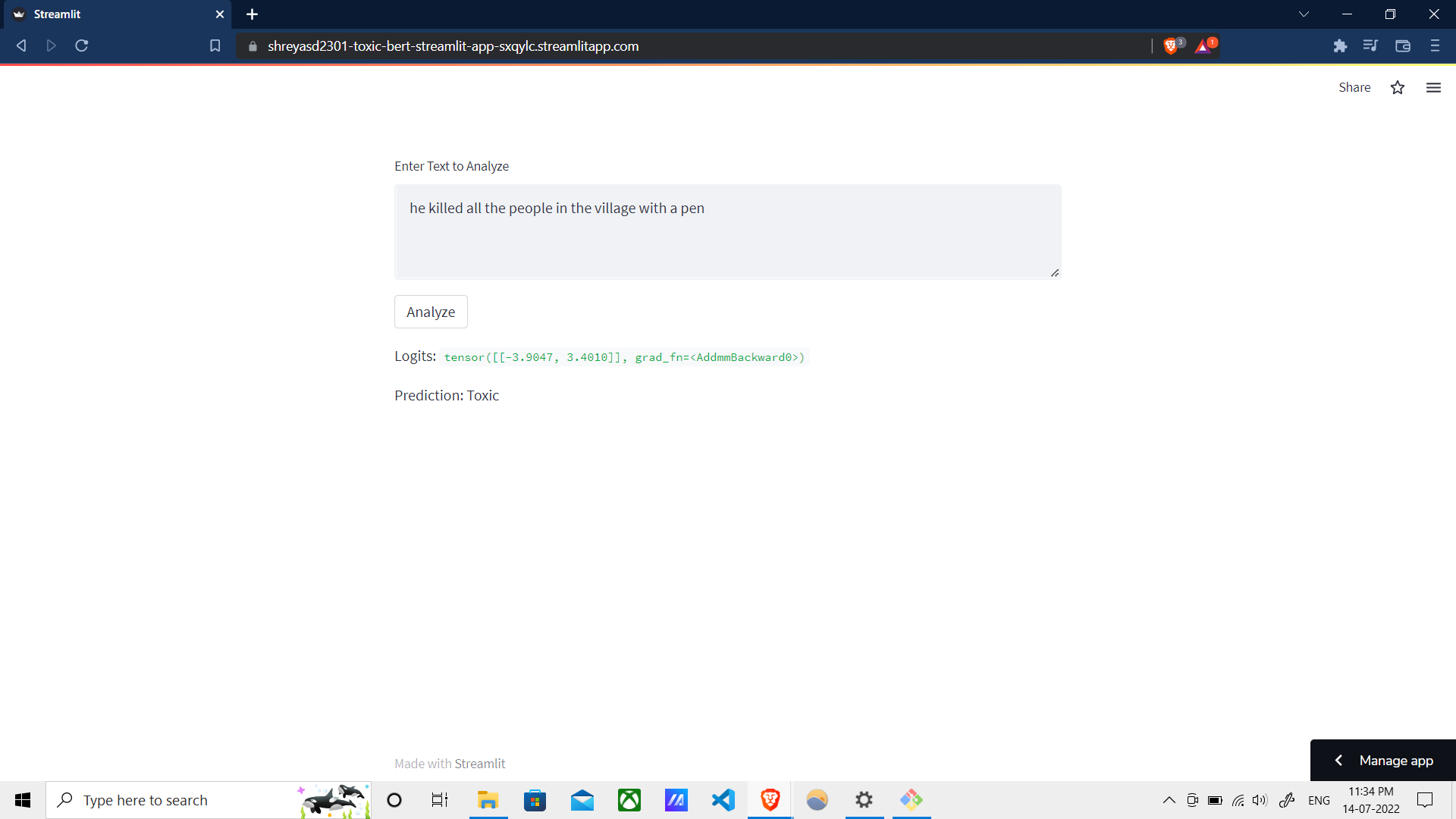
Task: Open the browser extensions puzzle icon
Action: click(1340, 45)
